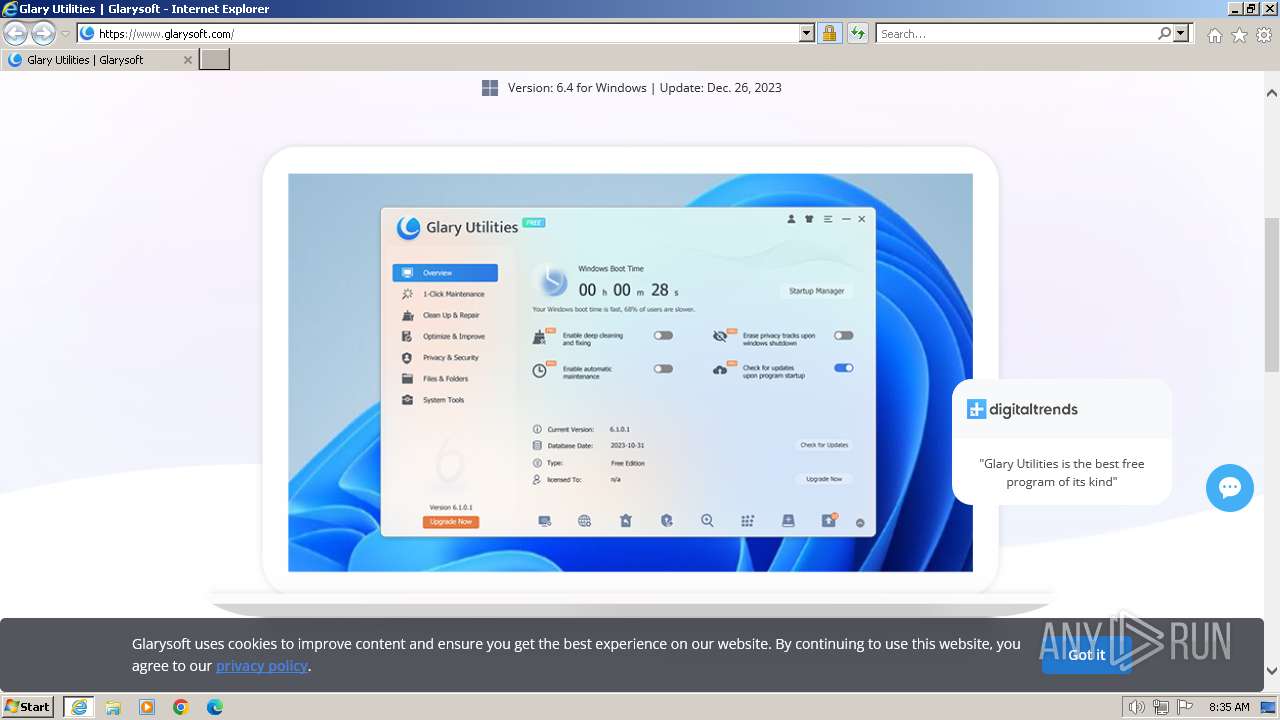The height and width of the screenshot is (720, 1280).
Task: Open the IE Home icon
Action: coord(1214,35)
